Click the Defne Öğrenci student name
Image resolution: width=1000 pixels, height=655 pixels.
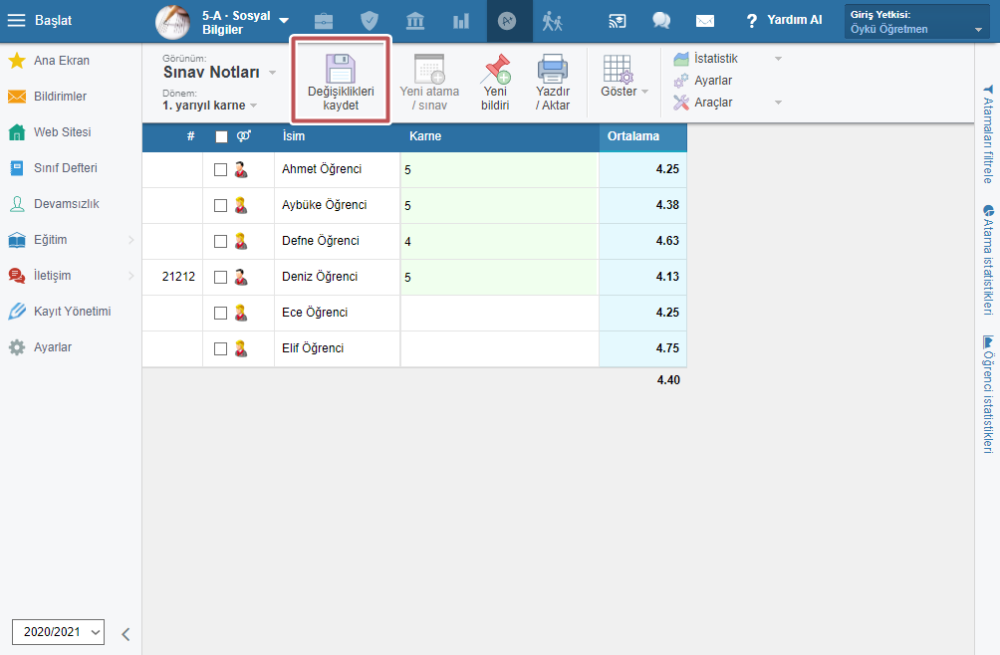320,241
